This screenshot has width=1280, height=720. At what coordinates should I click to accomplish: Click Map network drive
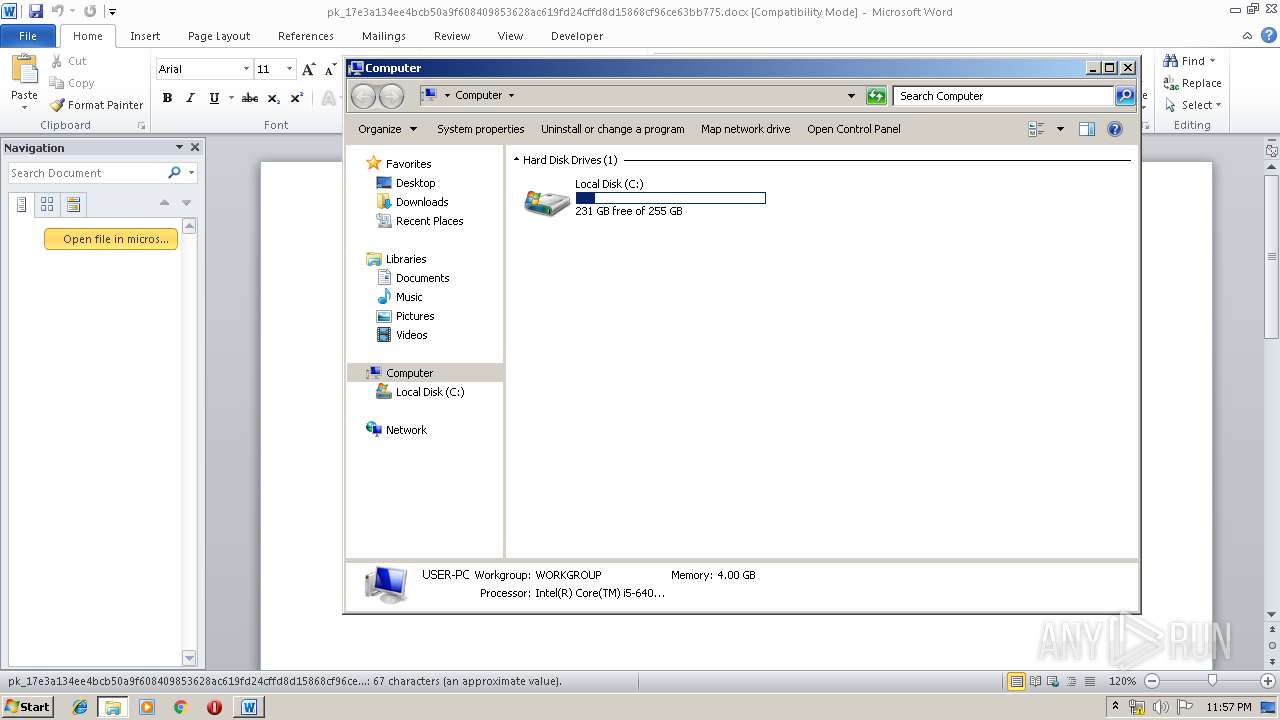tap(746, 129)
